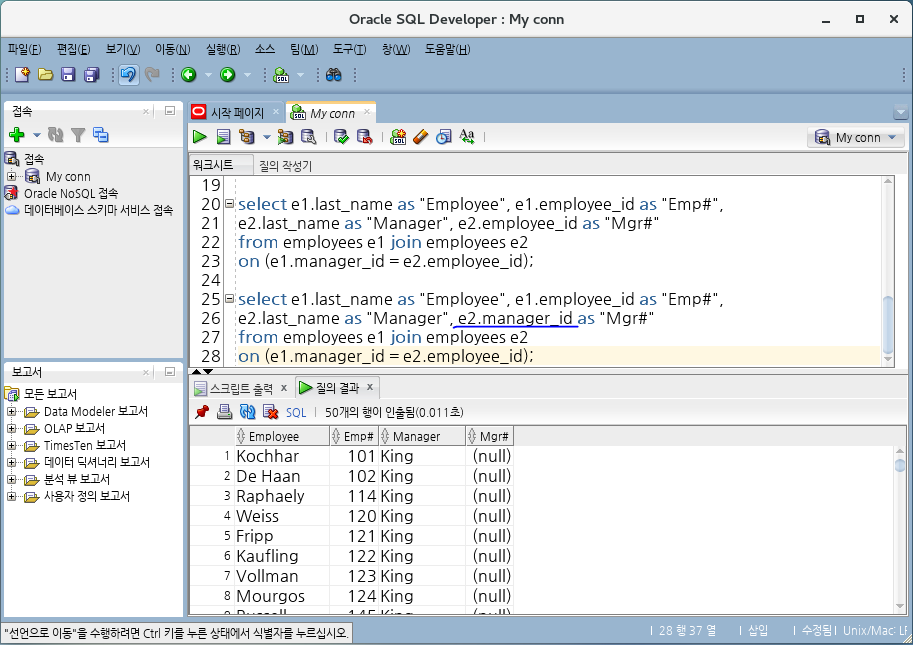The image size is (913, 645).
Task: Expand the Data Modeler 보고서 folder
Action: [11, 412]
